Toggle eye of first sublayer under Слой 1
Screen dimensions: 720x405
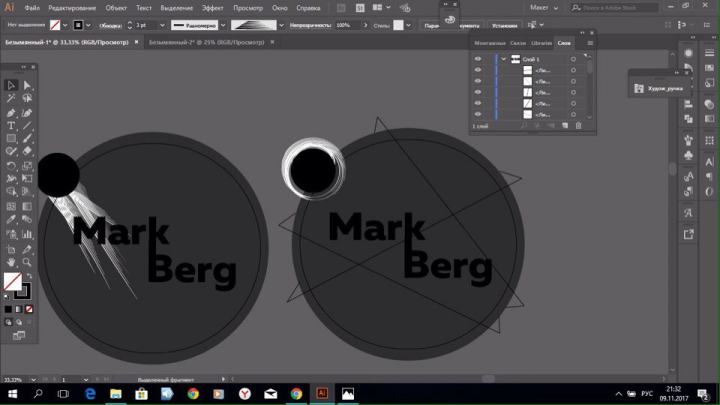tap(478, 70)
